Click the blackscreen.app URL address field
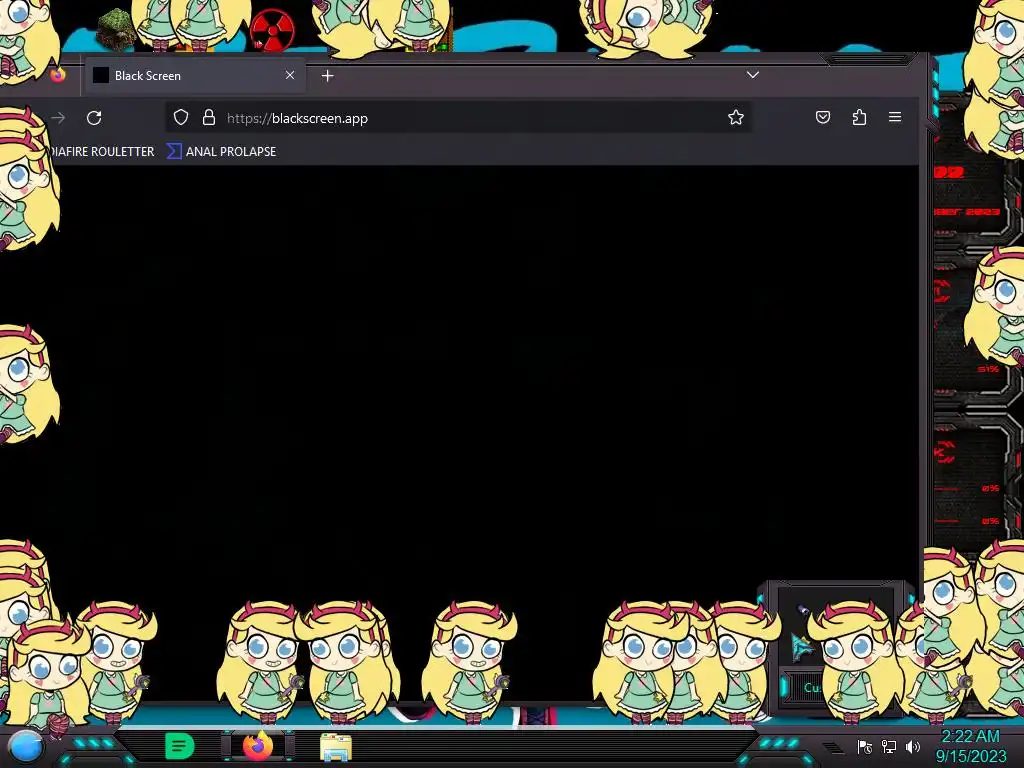 pyautogui.click(x=457, y=118)
